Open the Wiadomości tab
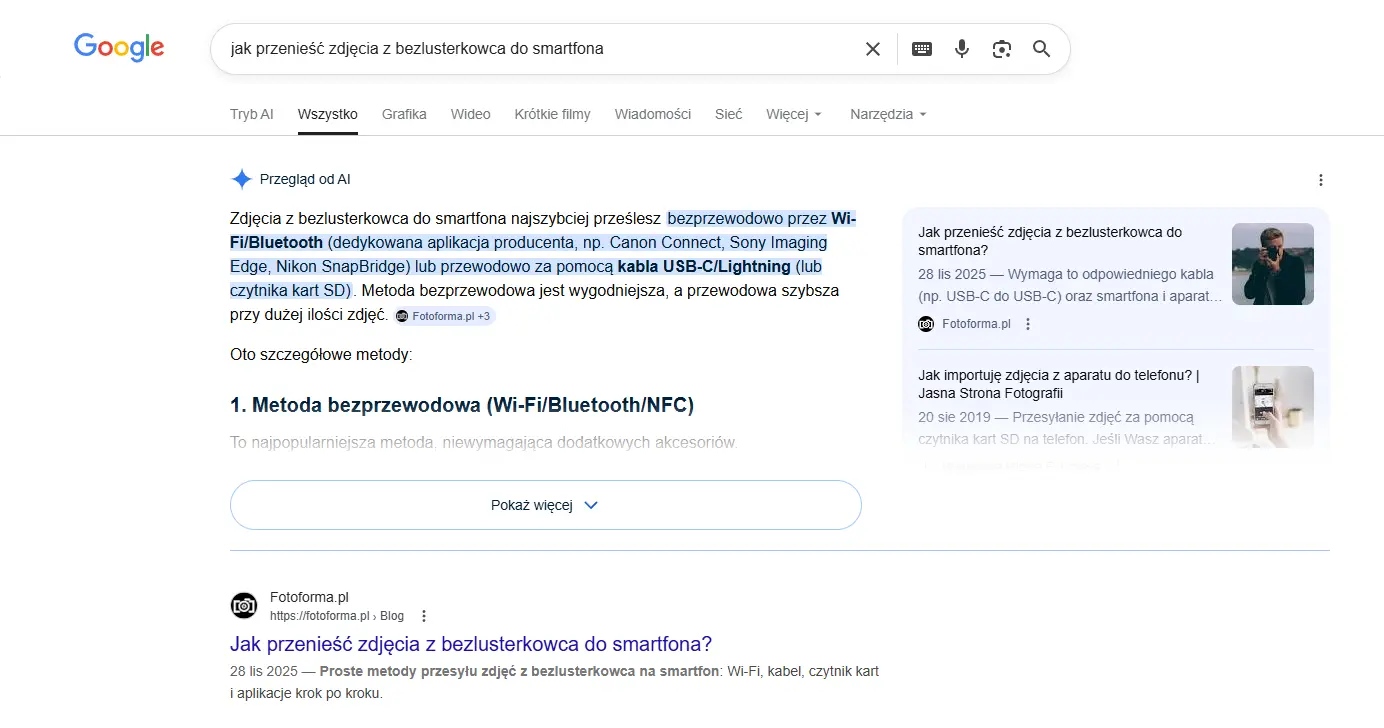This screenshot has height=728, width=1384. [652, 114]
